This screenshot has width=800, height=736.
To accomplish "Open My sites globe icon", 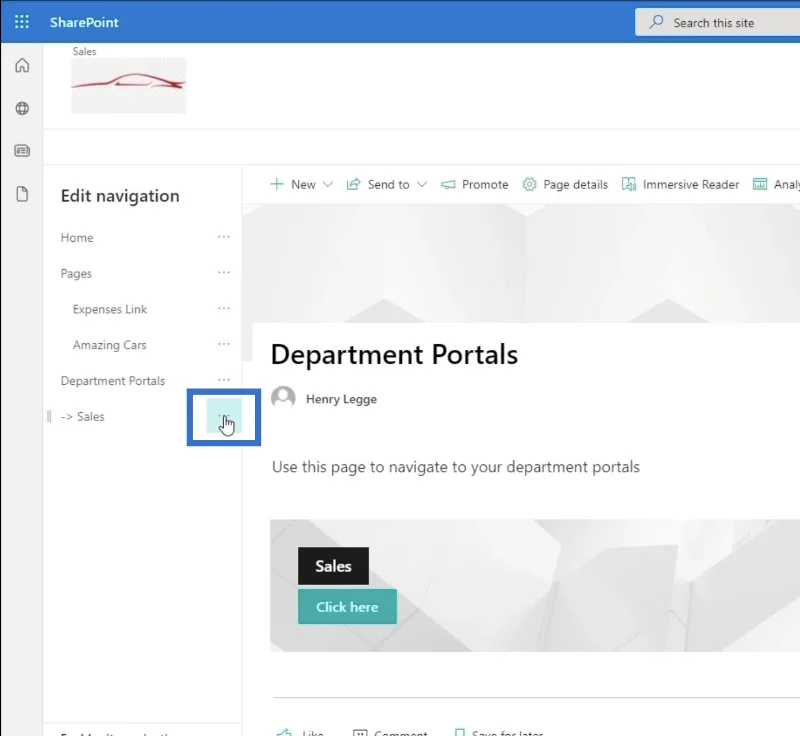I will (22, 108).
